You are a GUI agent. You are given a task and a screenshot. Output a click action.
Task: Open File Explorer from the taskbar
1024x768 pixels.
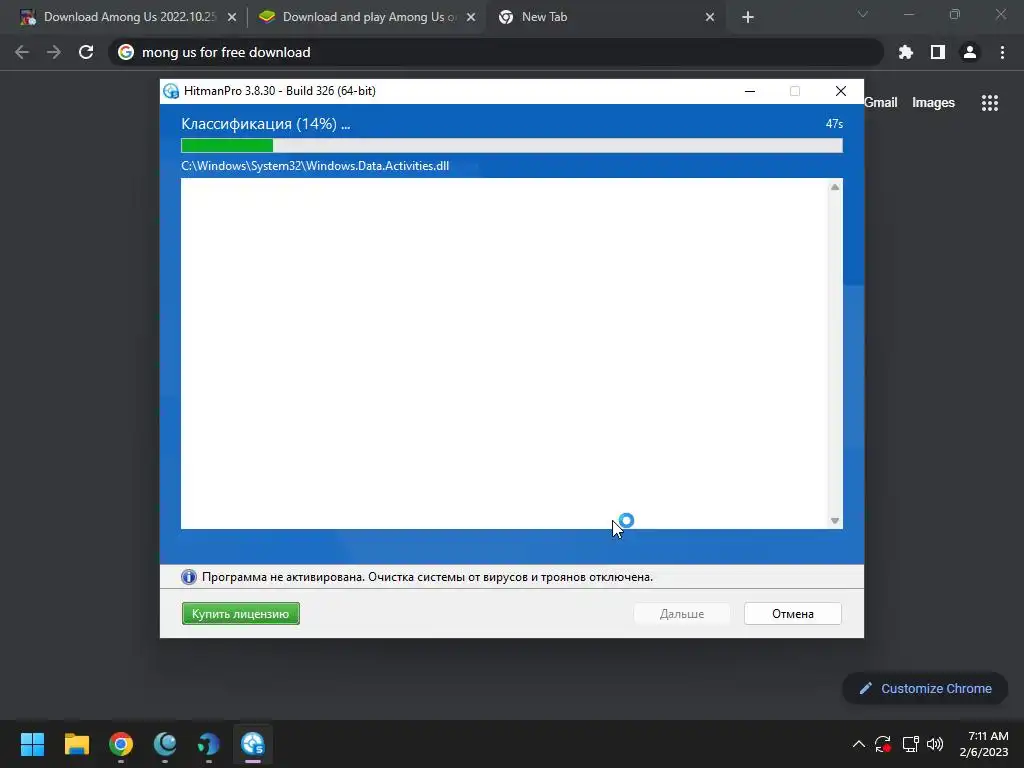tap(76, 744)
